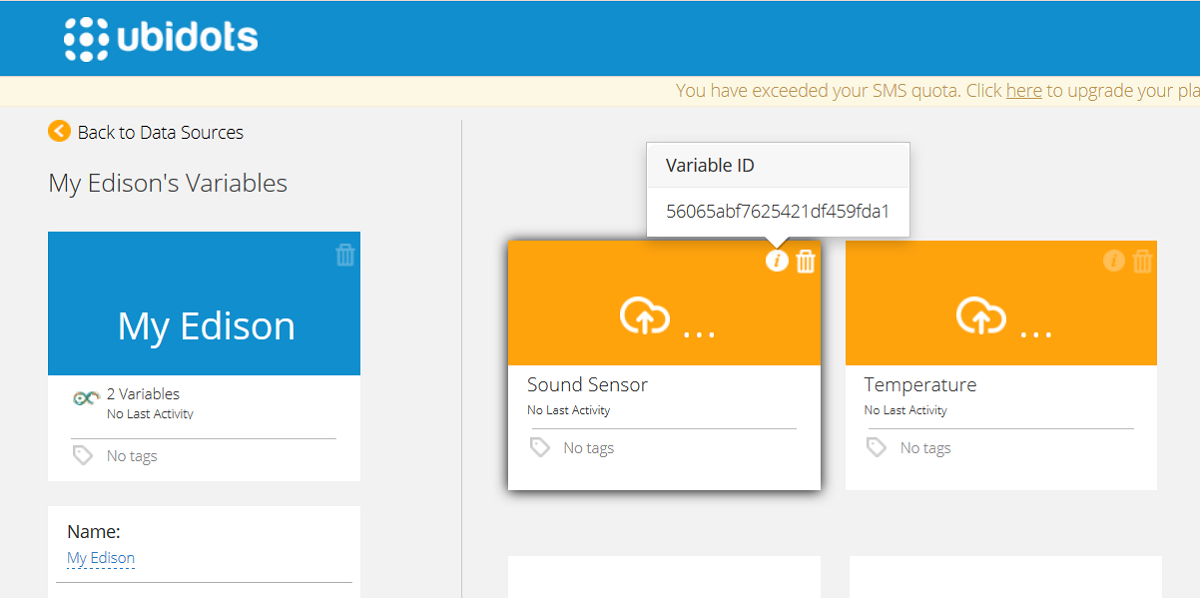Show info for Temperature variable
Viewport: 1200px width, 598px height.
tap(1114, 261)
